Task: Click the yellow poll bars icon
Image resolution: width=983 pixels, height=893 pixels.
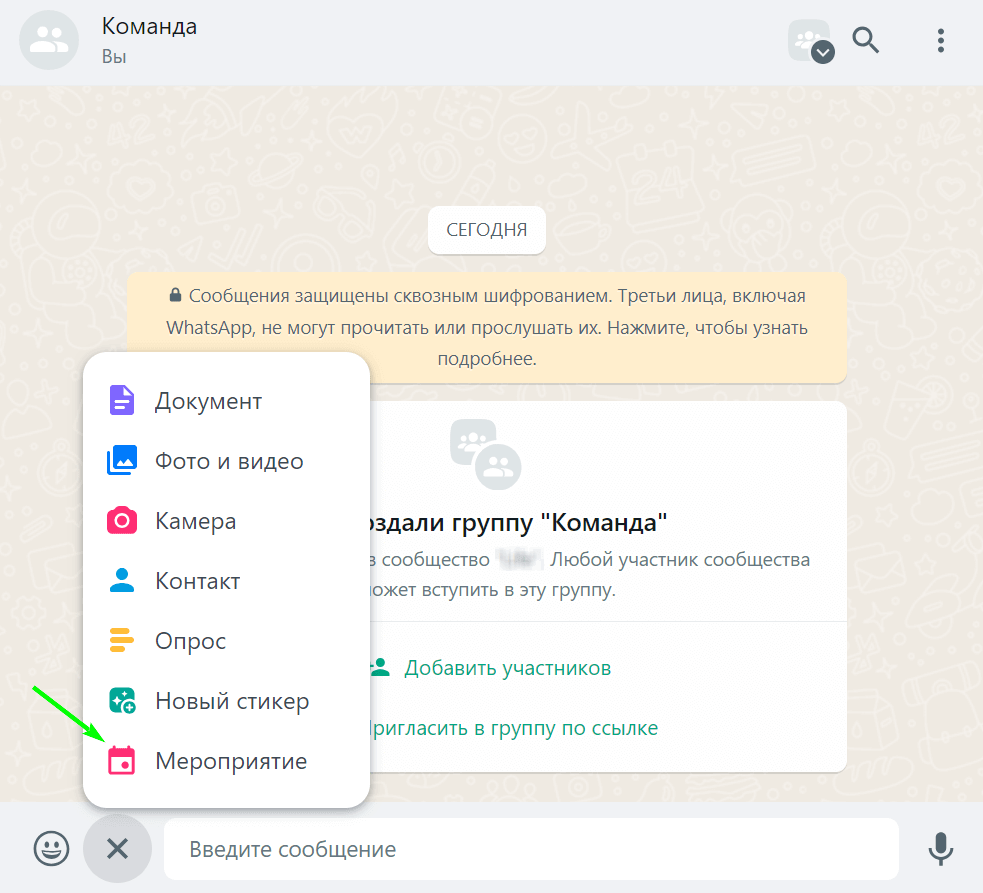Action: [x=122, y=640]
